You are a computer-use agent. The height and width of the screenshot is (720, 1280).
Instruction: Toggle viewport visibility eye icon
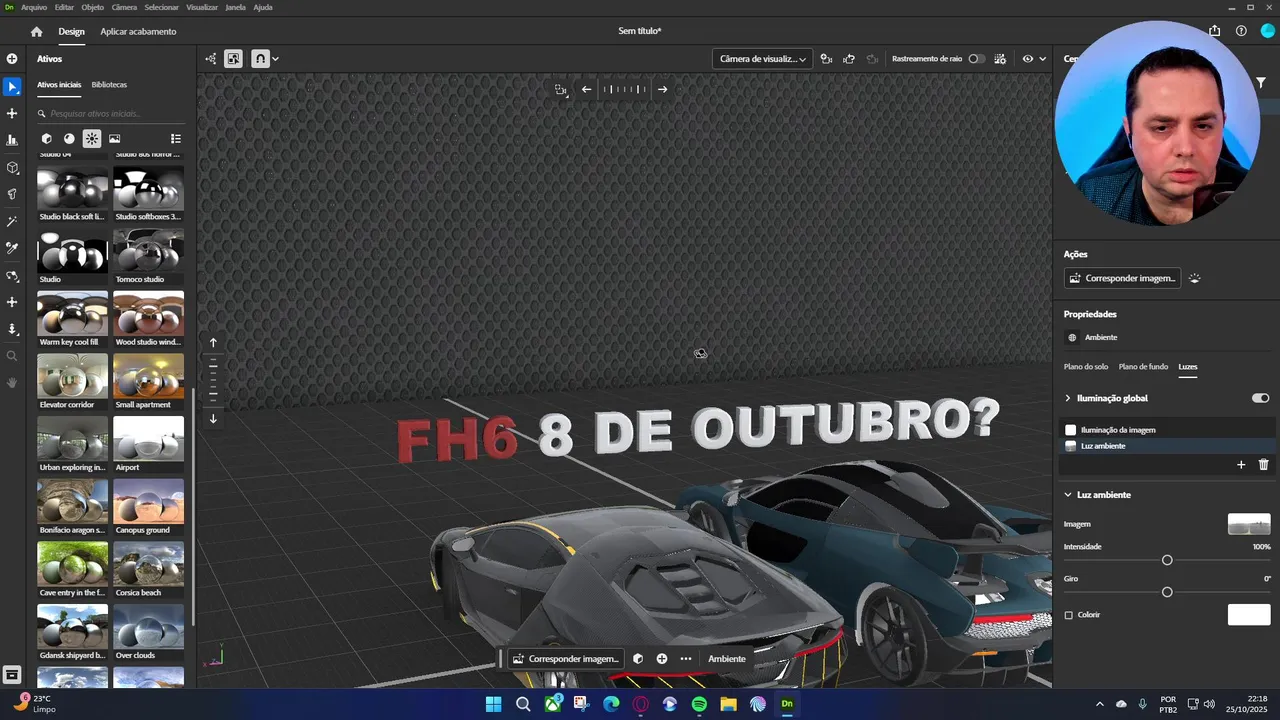1027,59
